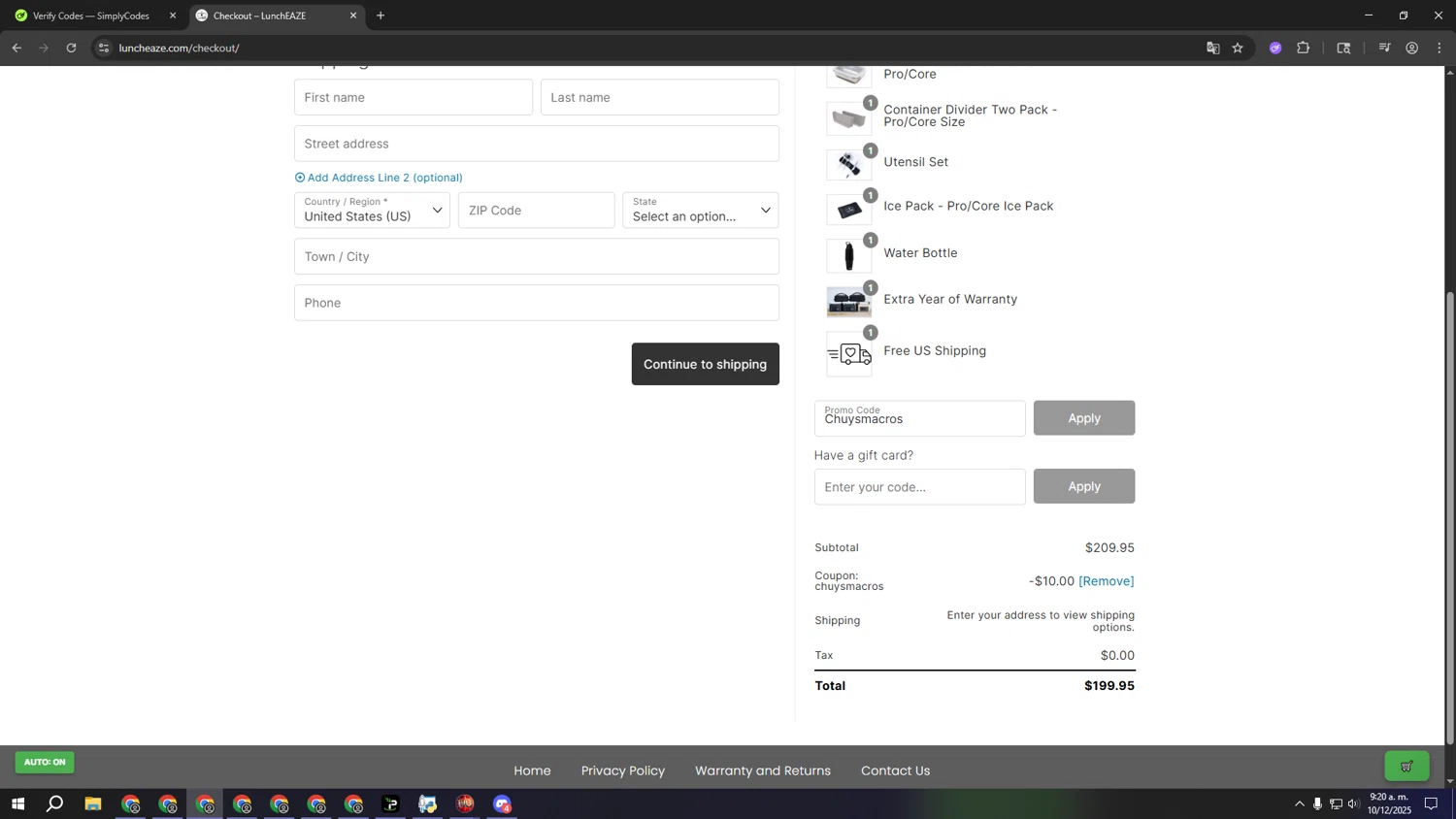Toggle the AUTO: ON badge
The image size is (1456, 819).
coord(45,763)
